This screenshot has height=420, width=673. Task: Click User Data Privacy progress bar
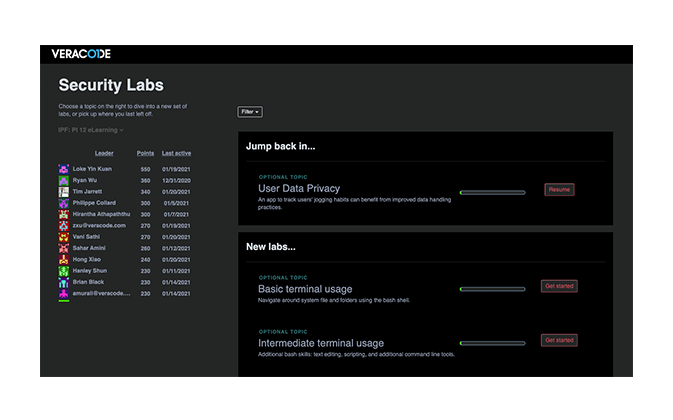click(x=492, y=192)
